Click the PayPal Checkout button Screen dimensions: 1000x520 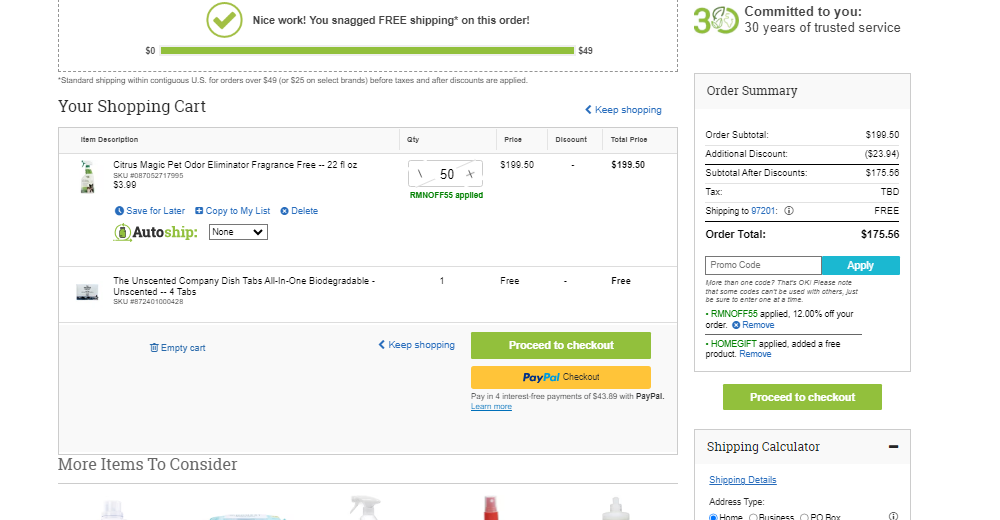click(x=561, y=377)
